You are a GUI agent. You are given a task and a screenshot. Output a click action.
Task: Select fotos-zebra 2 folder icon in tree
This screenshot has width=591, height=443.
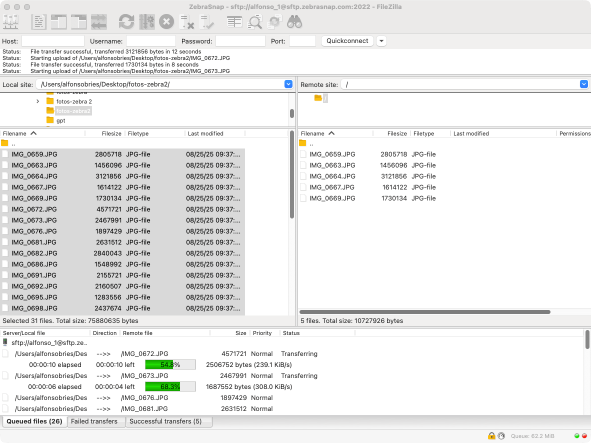(x=50, y=101)
